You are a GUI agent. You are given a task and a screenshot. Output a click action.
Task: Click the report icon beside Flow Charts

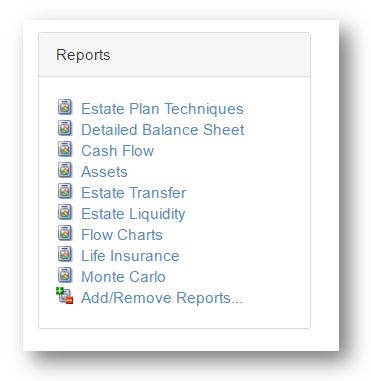pos(65,233)
